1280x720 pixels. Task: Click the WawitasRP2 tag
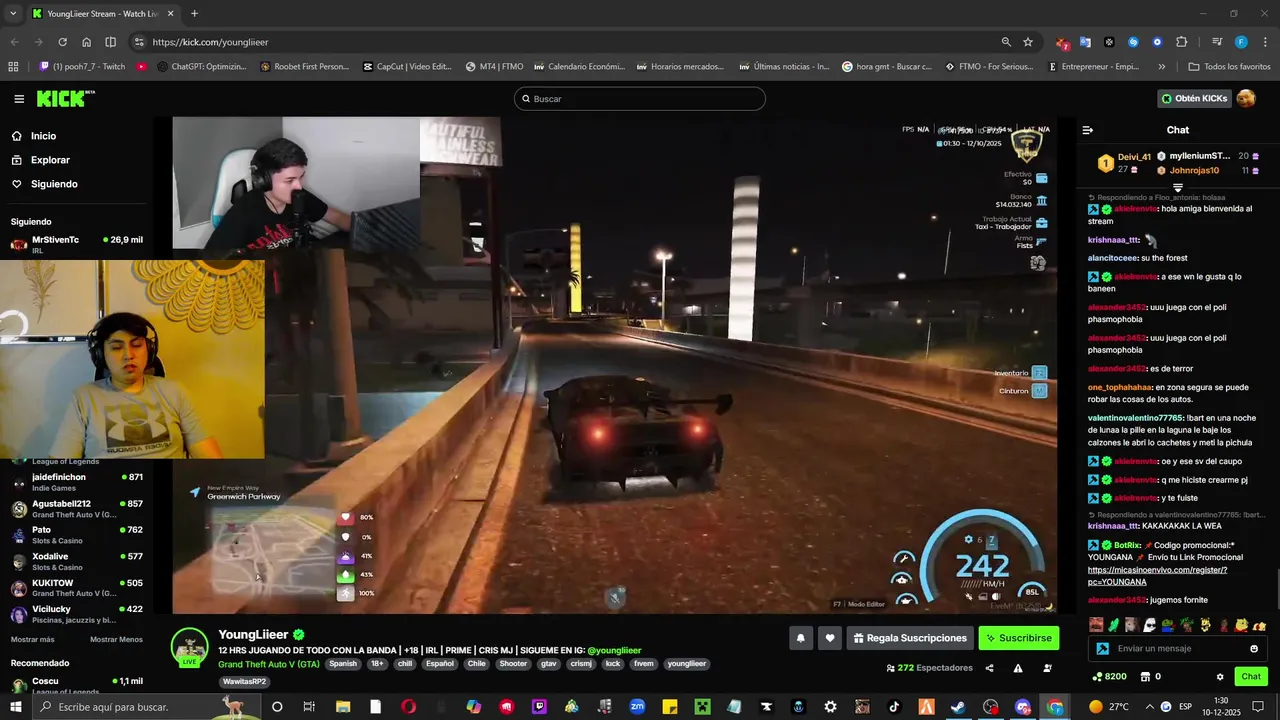pos(244,682)
